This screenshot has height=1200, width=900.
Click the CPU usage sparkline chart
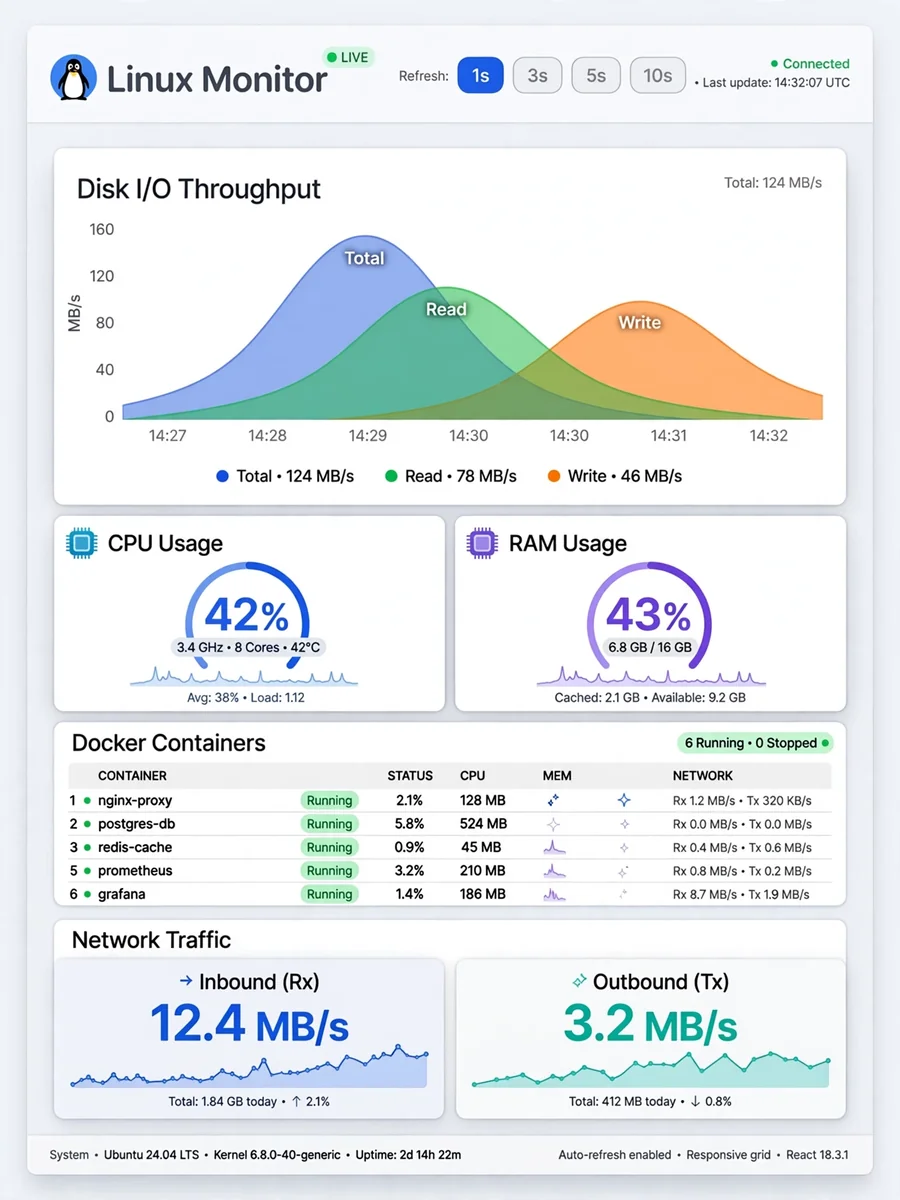(244, 676)
